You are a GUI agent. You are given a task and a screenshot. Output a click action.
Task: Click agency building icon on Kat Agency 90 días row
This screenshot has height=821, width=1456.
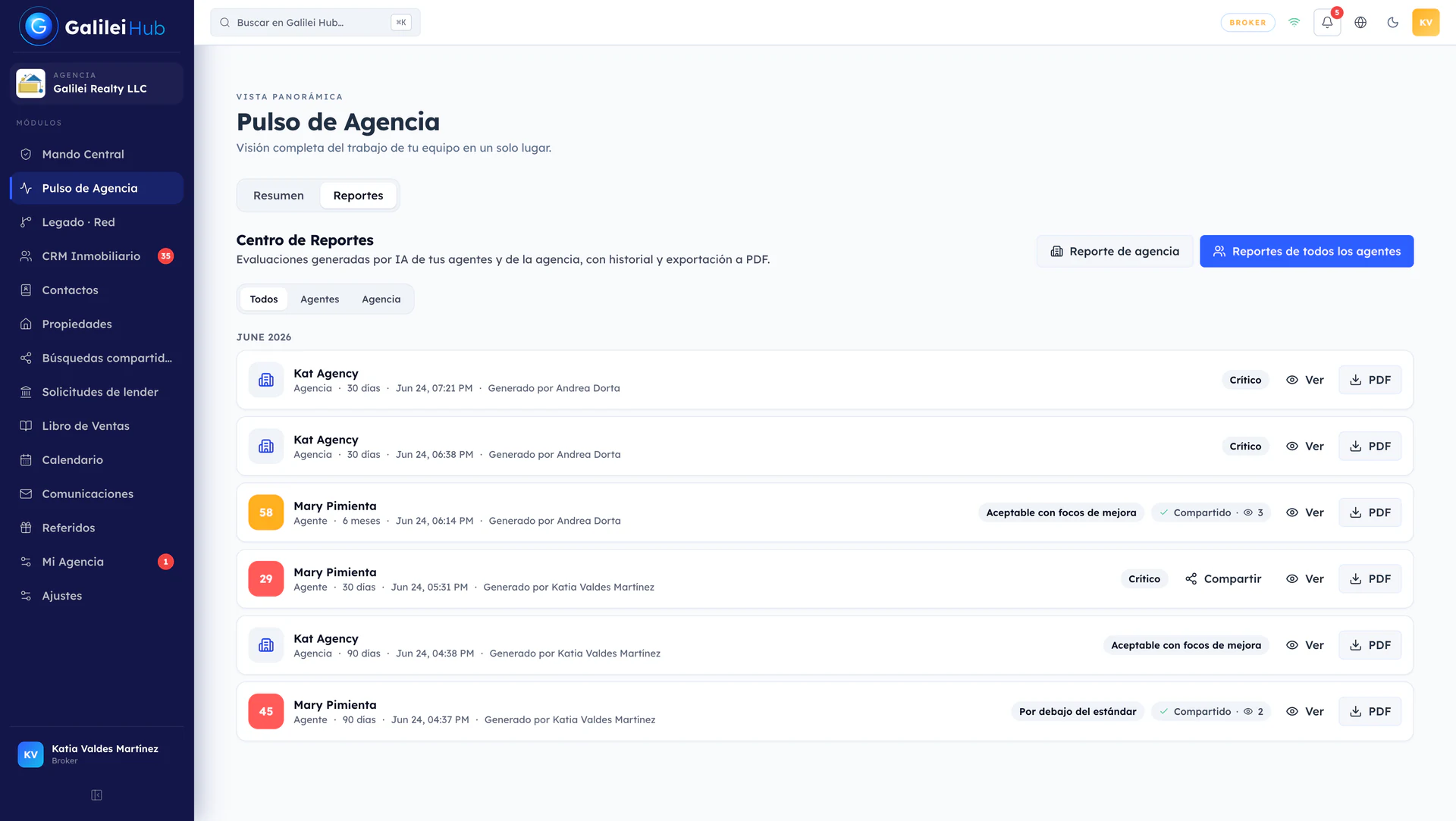[x=266, y=646]
